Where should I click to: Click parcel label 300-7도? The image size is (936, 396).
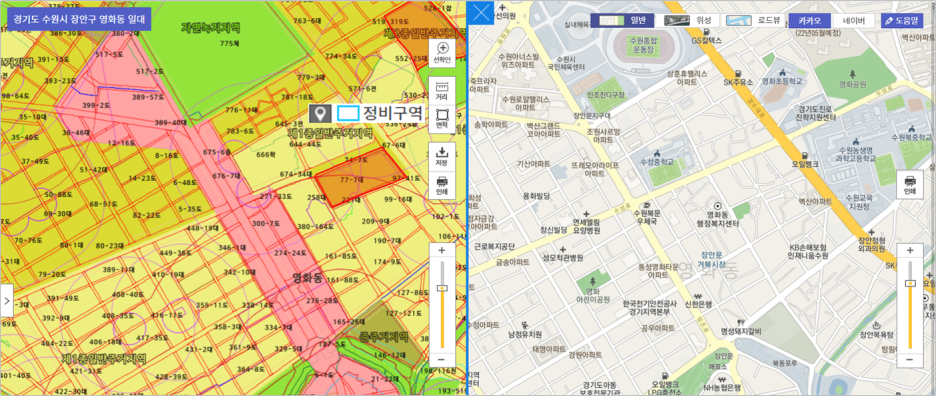(266, 223)
